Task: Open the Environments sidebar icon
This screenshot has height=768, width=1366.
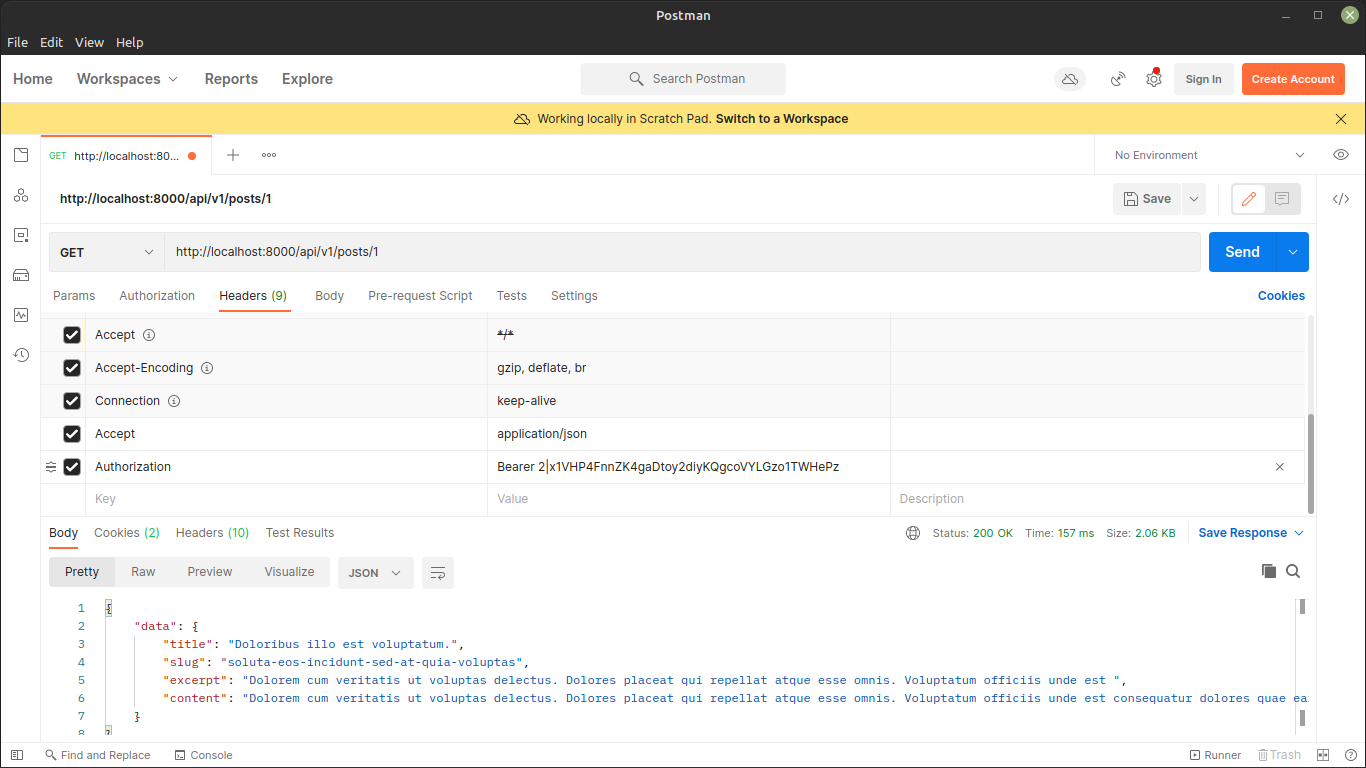Action: (21, 235)
